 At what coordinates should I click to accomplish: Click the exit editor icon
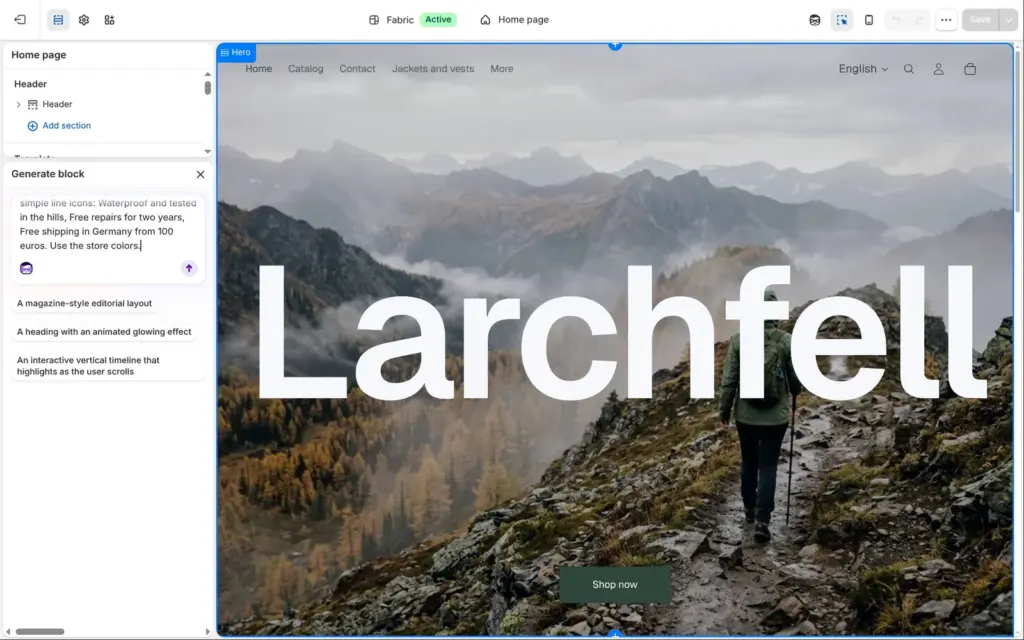(x=20, y=20)
